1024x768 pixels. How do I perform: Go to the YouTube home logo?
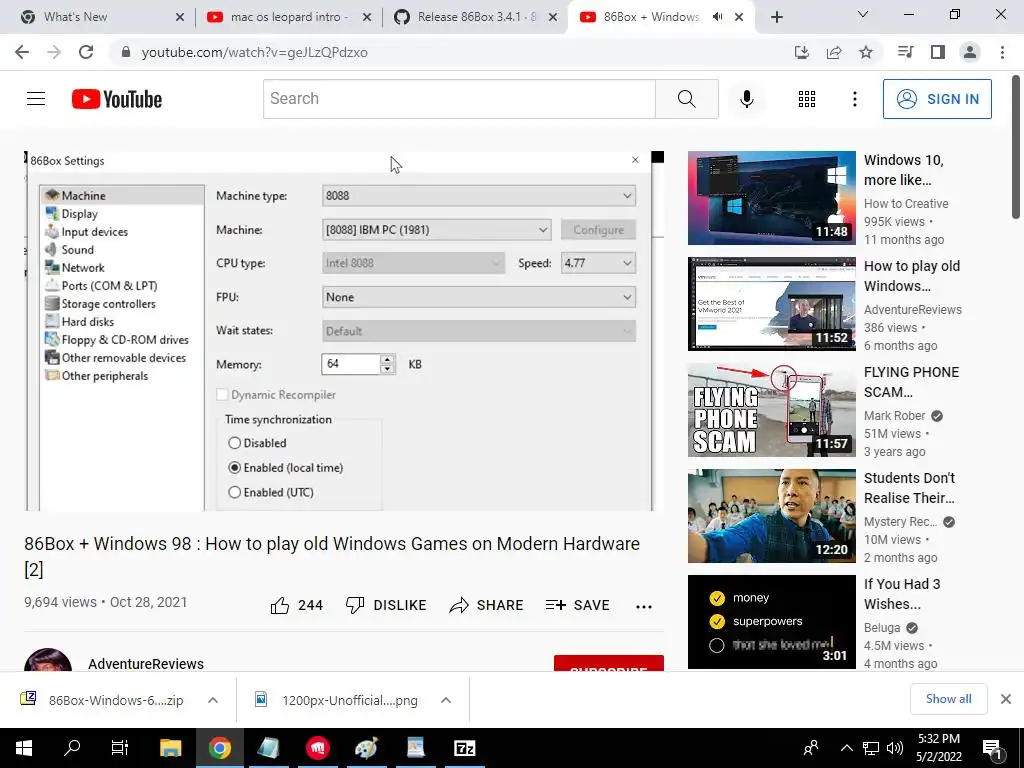(x=117, y=99)
